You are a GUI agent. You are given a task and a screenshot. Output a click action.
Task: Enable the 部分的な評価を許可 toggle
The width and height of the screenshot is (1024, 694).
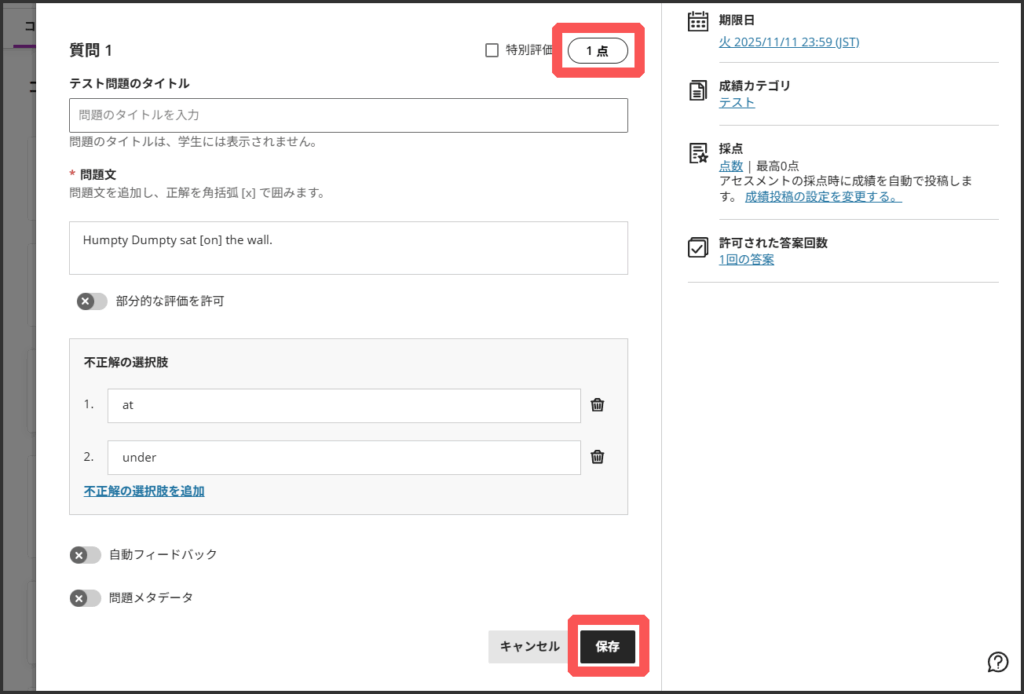pyautogui.click(x=92, y=301)
